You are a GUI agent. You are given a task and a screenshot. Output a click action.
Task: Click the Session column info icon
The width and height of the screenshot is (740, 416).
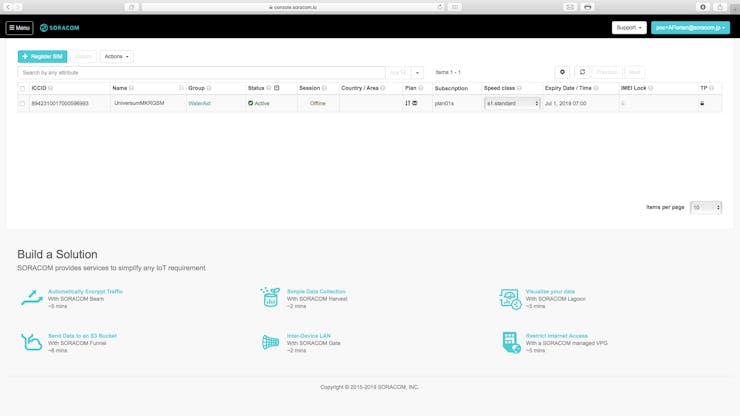tap(324, 88)
